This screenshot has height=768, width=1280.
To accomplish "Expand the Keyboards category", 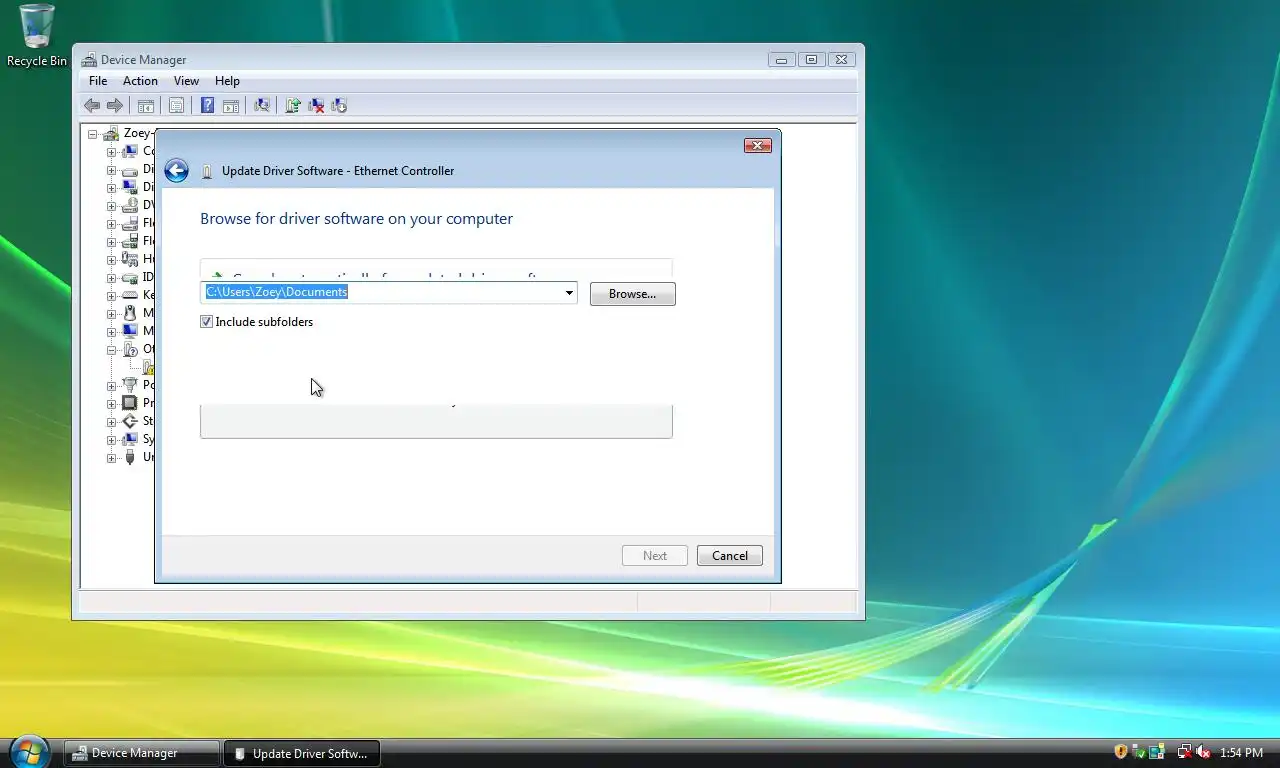I will [x=111, y=296].
